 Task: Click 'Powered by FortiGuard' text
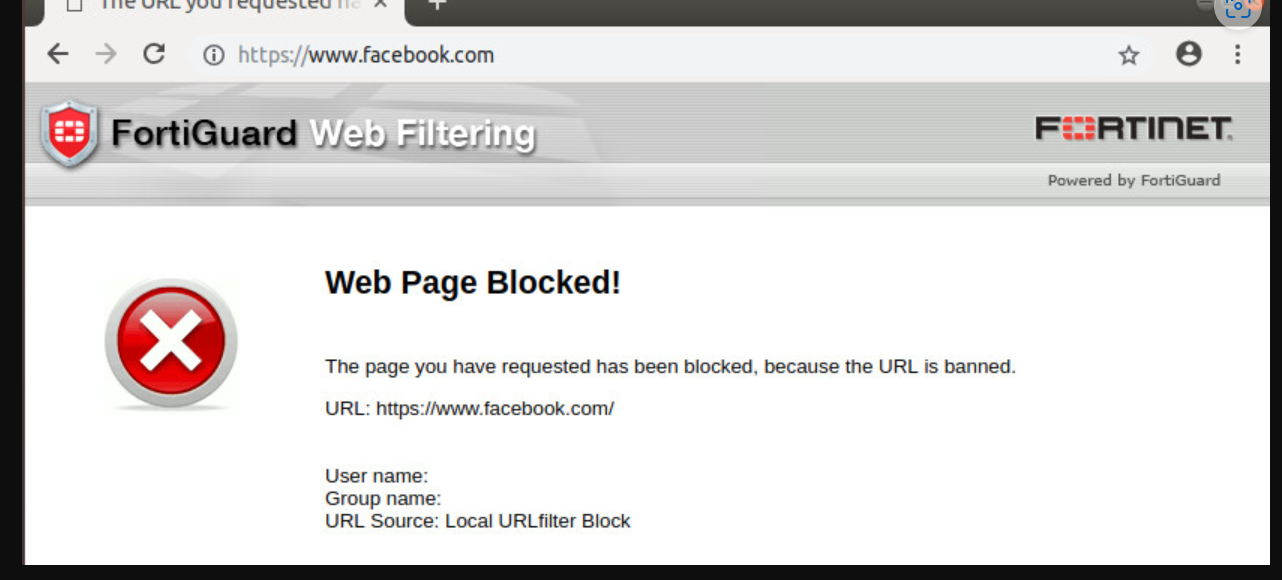[1133, 180]
